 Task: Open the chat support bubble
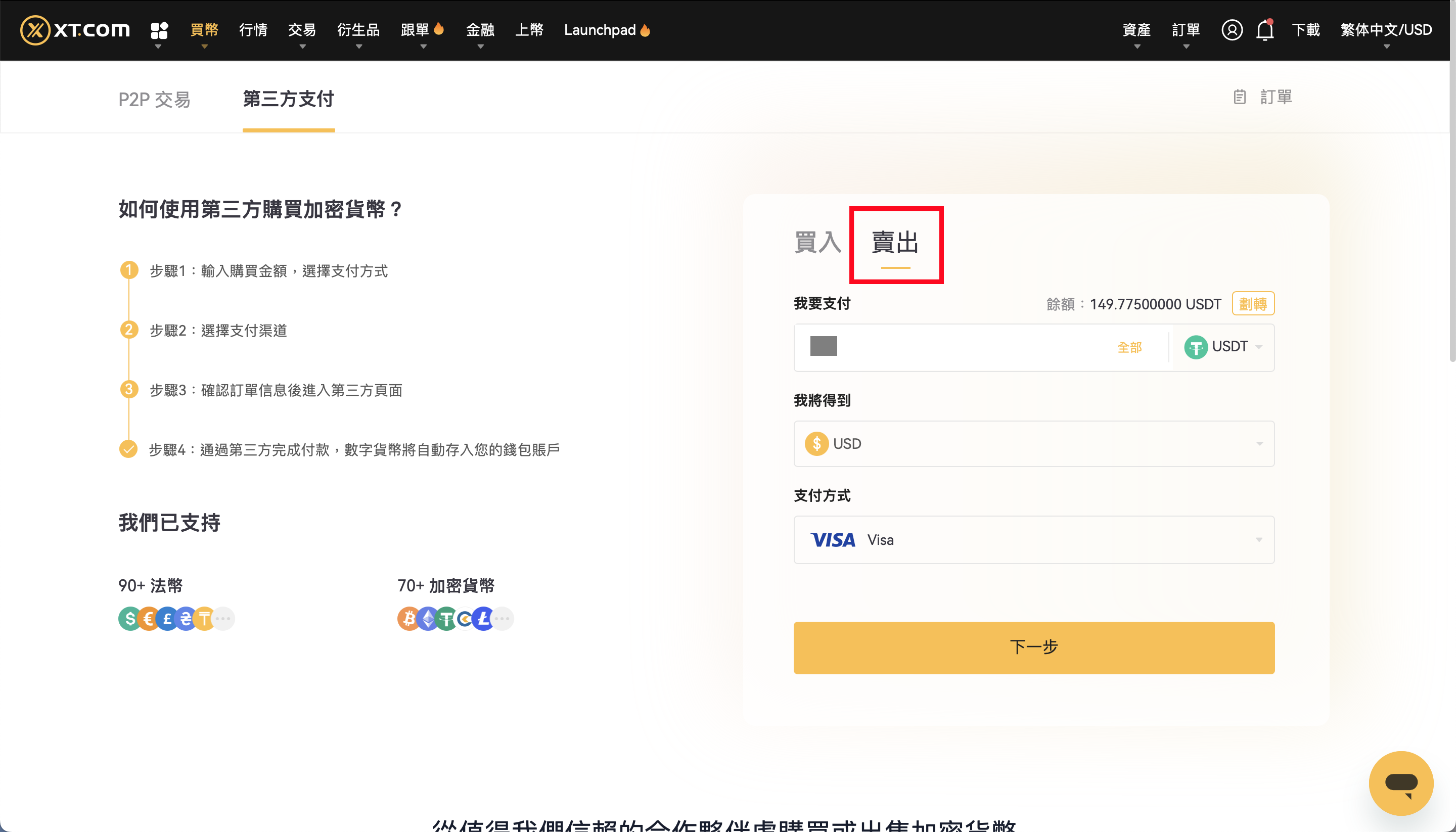pos(1400,783)
